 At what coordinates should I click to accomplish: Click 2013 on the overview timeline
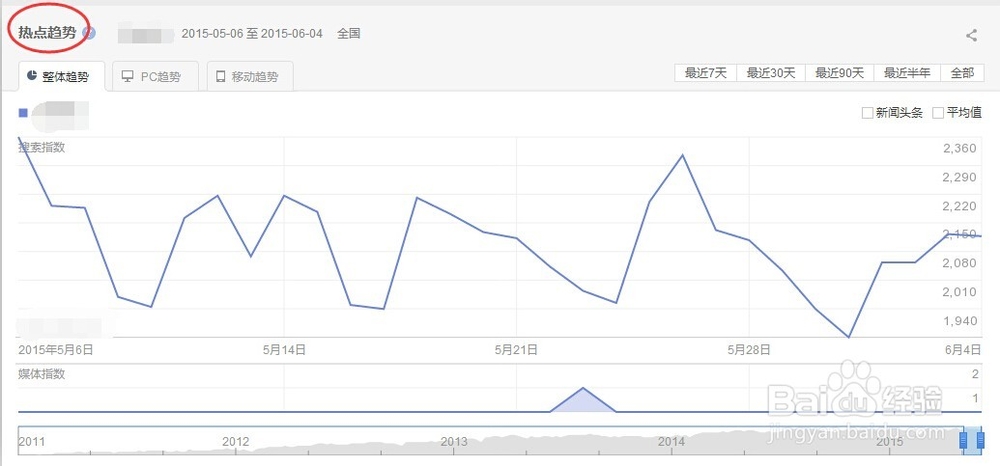[453, 441]
